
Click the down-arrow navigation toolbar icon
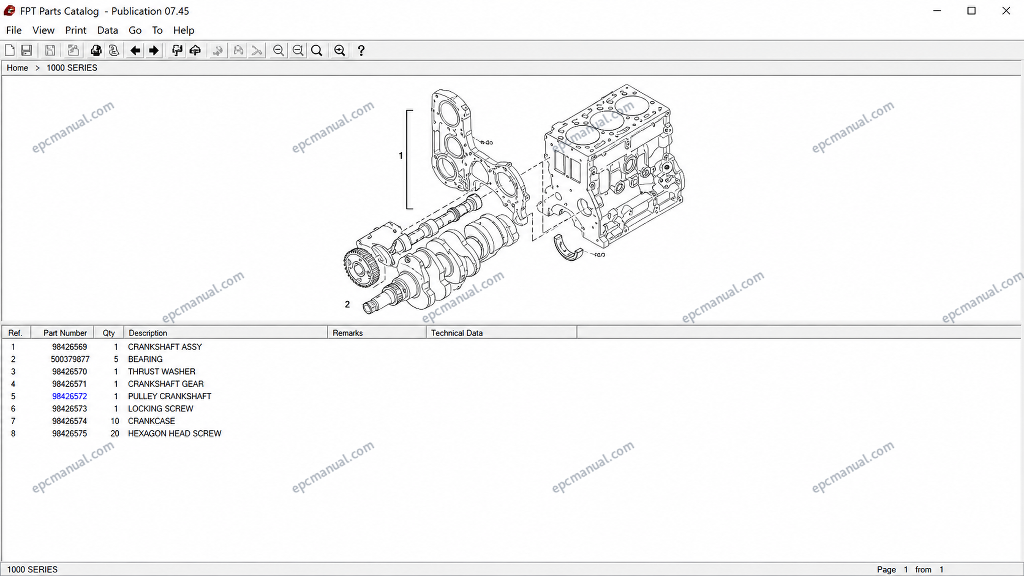177,50
